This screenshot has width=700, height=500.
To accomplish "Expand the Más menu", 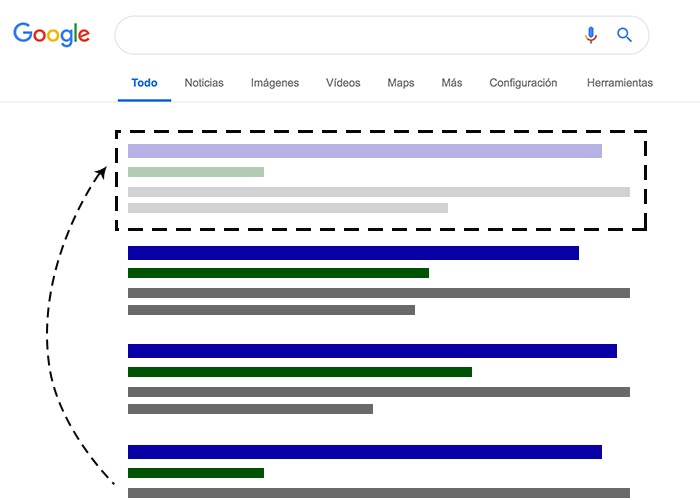I will coord(452,83).
